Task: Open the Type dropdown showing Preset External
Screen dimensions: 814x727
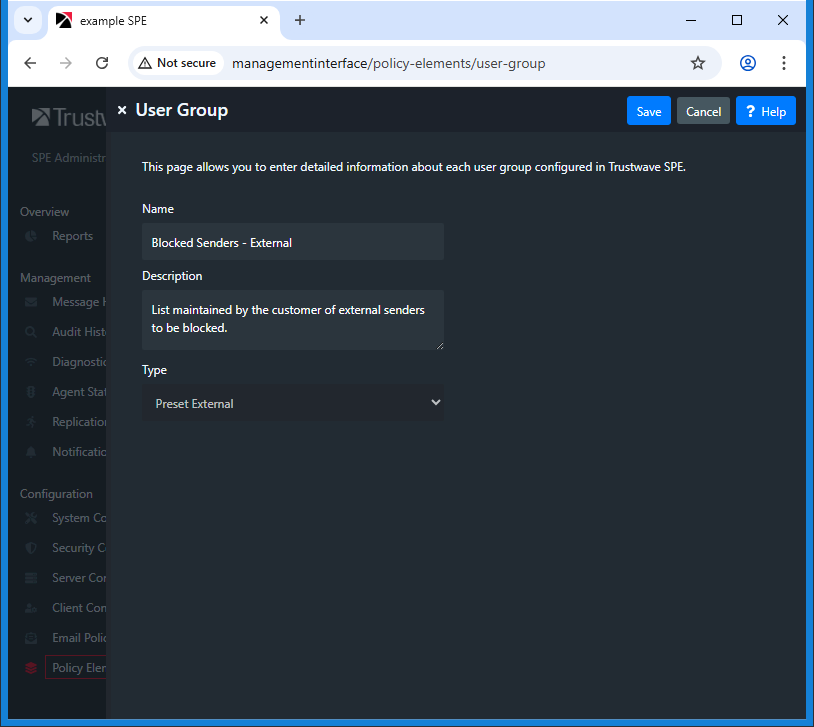Action: [292, 403]
